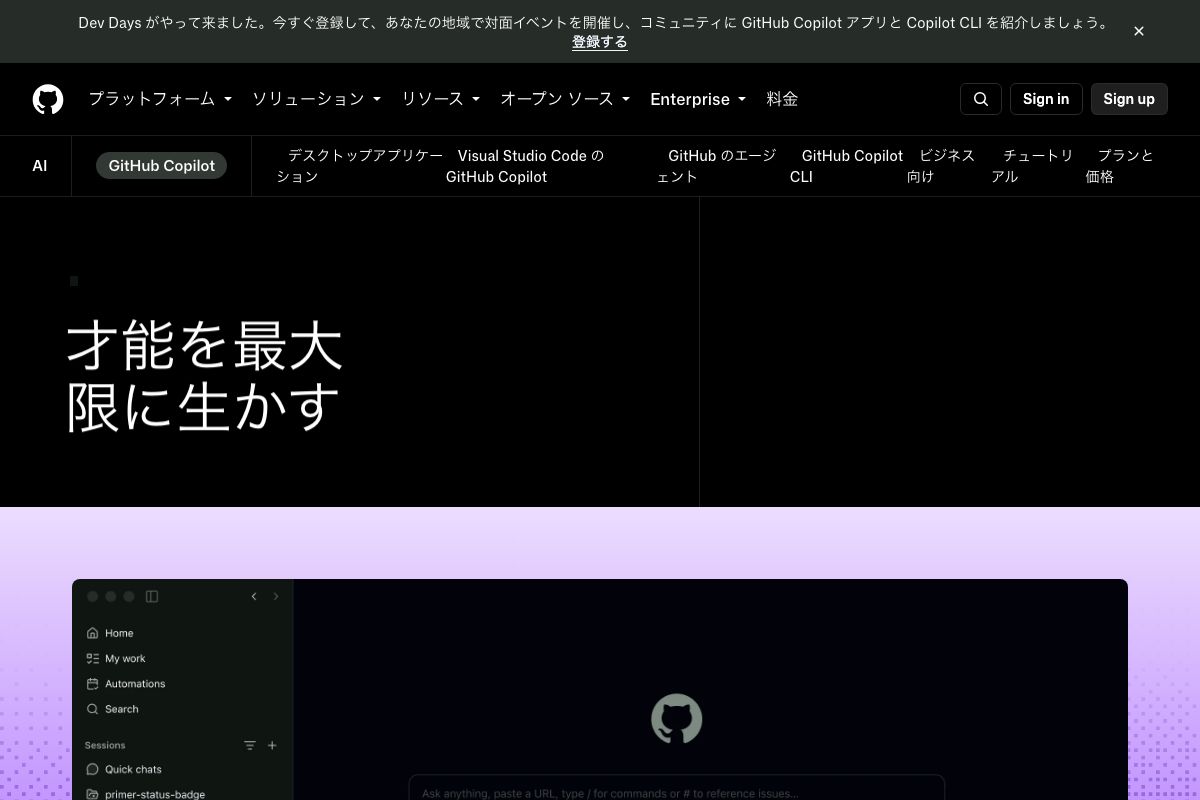Screen dimensions: 1200x800
Task: Click the primer-status-badge folder icon
Action: tap(93, 794)
